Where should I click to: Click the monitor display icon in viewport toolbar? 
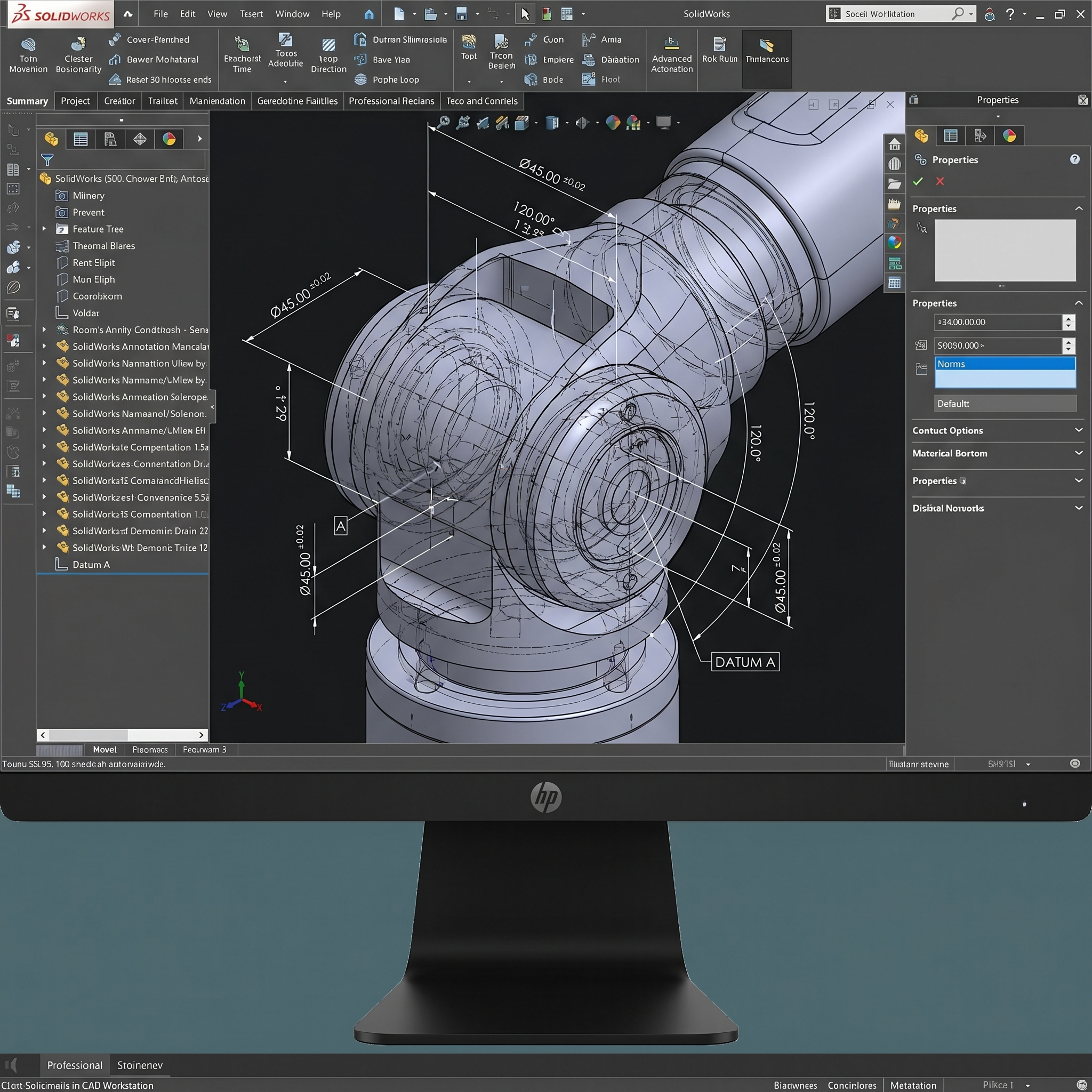(663, 122)
